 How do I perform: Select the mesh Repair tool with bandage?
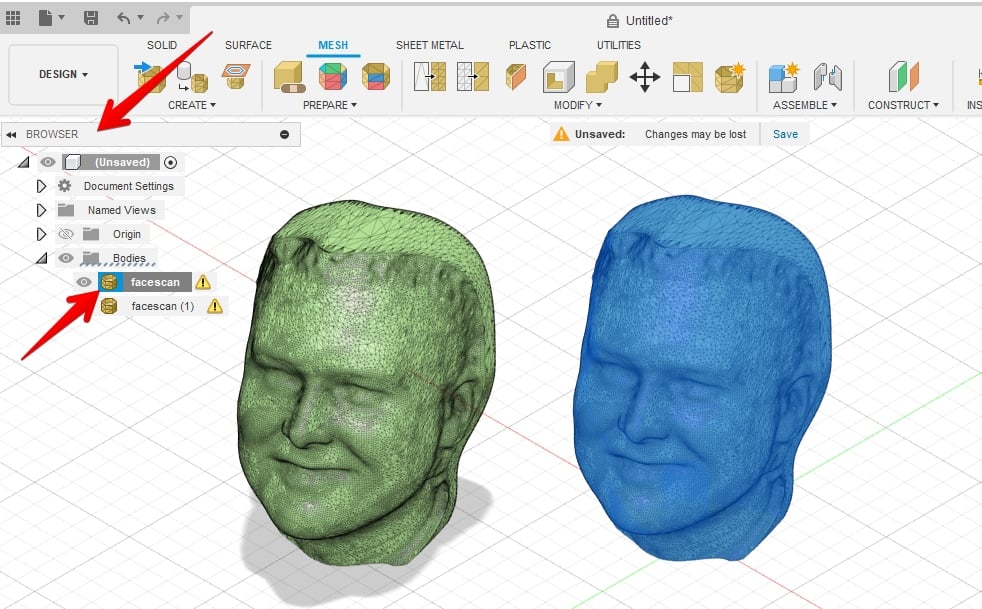(x=289, y=77)
